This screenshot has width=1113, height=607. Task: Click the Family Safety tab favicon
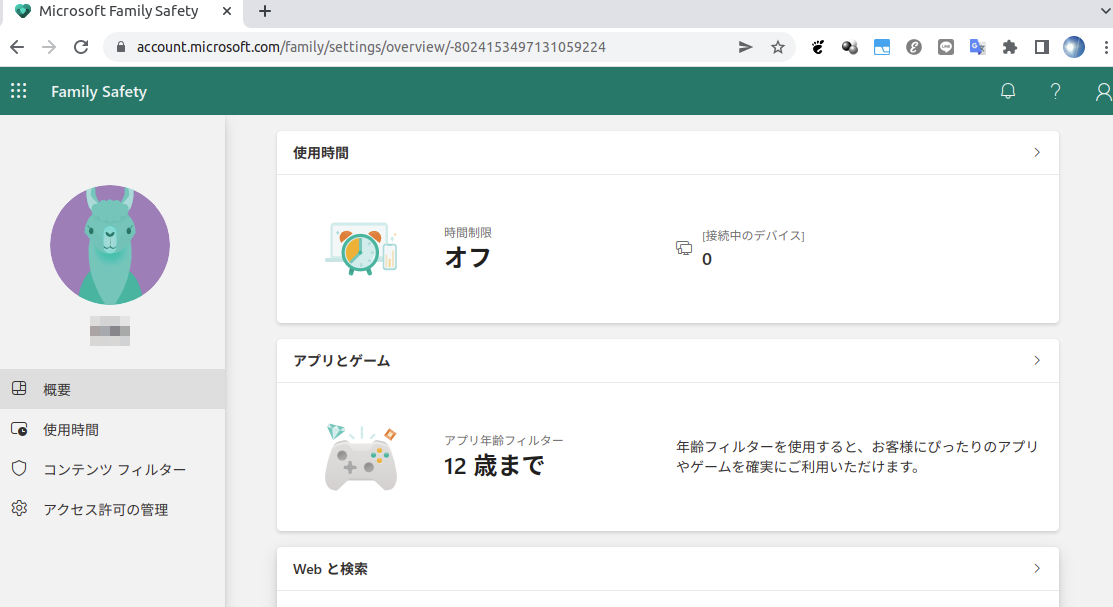pyautogui.click(x=23, y=11)
